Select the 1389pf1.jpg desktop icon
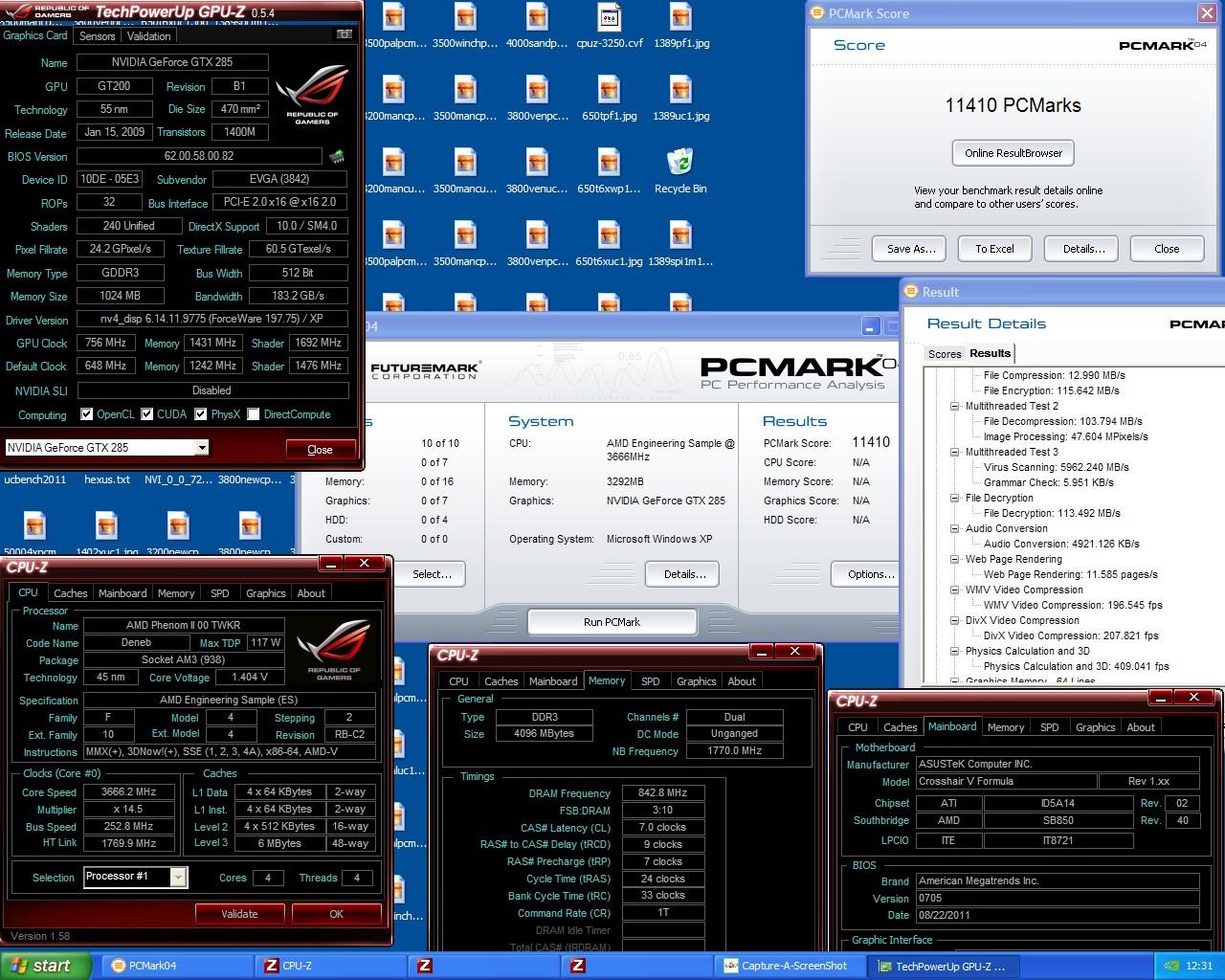The width and height of the screenshot is (1225, 980). (x=680, y=27)
